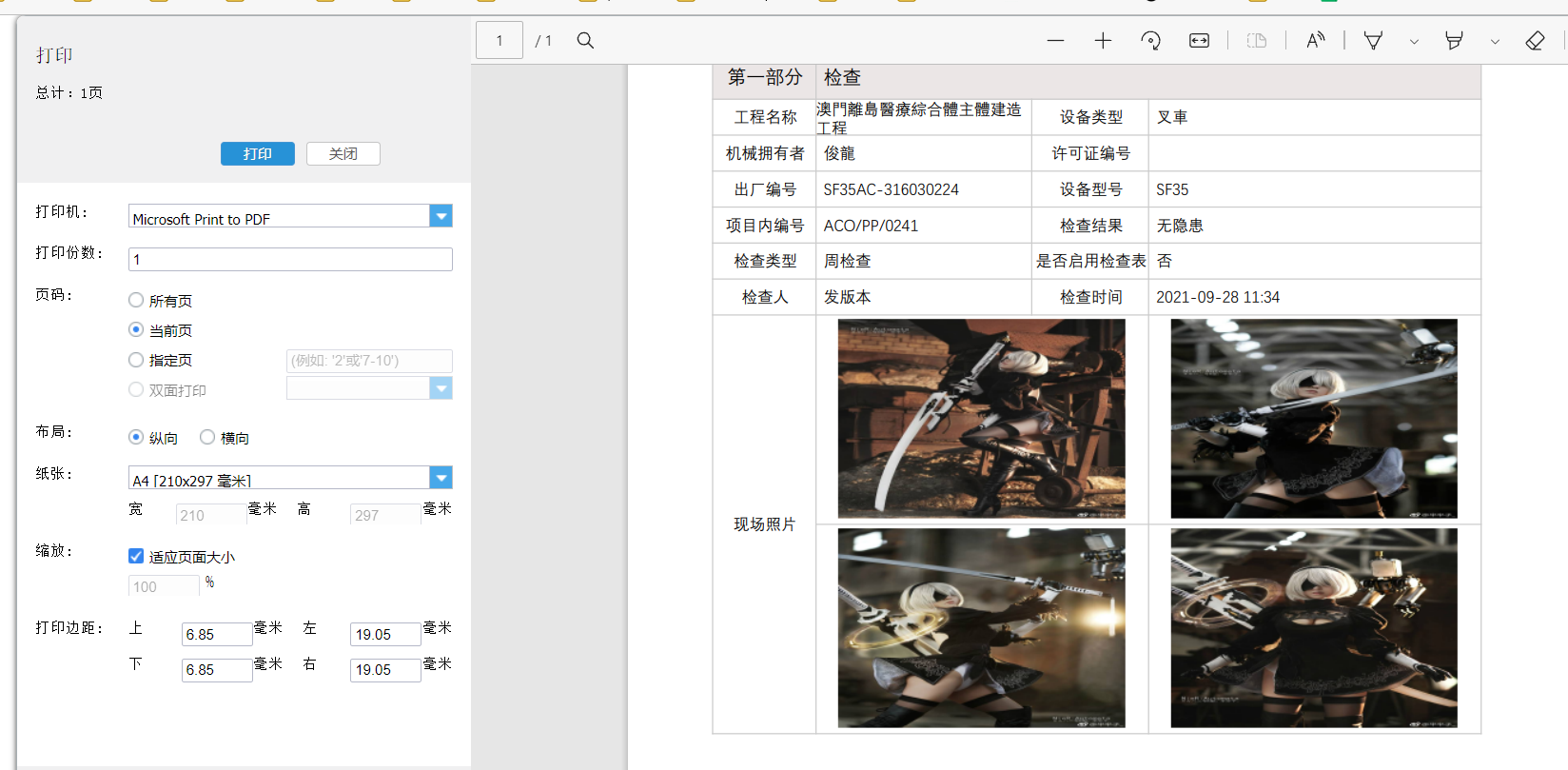Viewport: 1568px width, 770px height.
Task: Start Read aloud
Action: [x=1315, y=40]
